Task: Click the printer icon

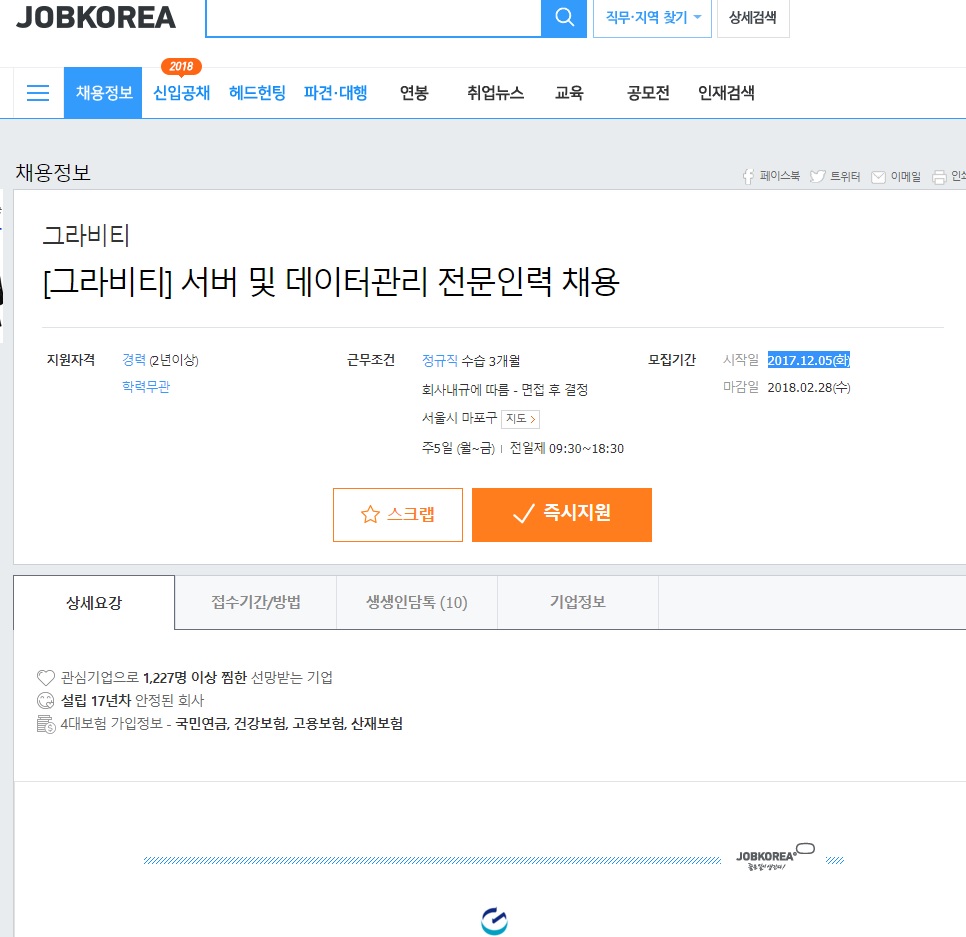Action: point(939,177)
